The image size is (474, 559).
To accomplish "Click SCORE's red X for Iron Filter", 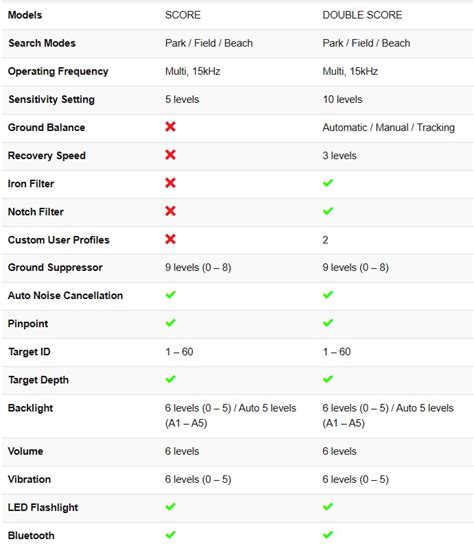I will tap(170, 183).
